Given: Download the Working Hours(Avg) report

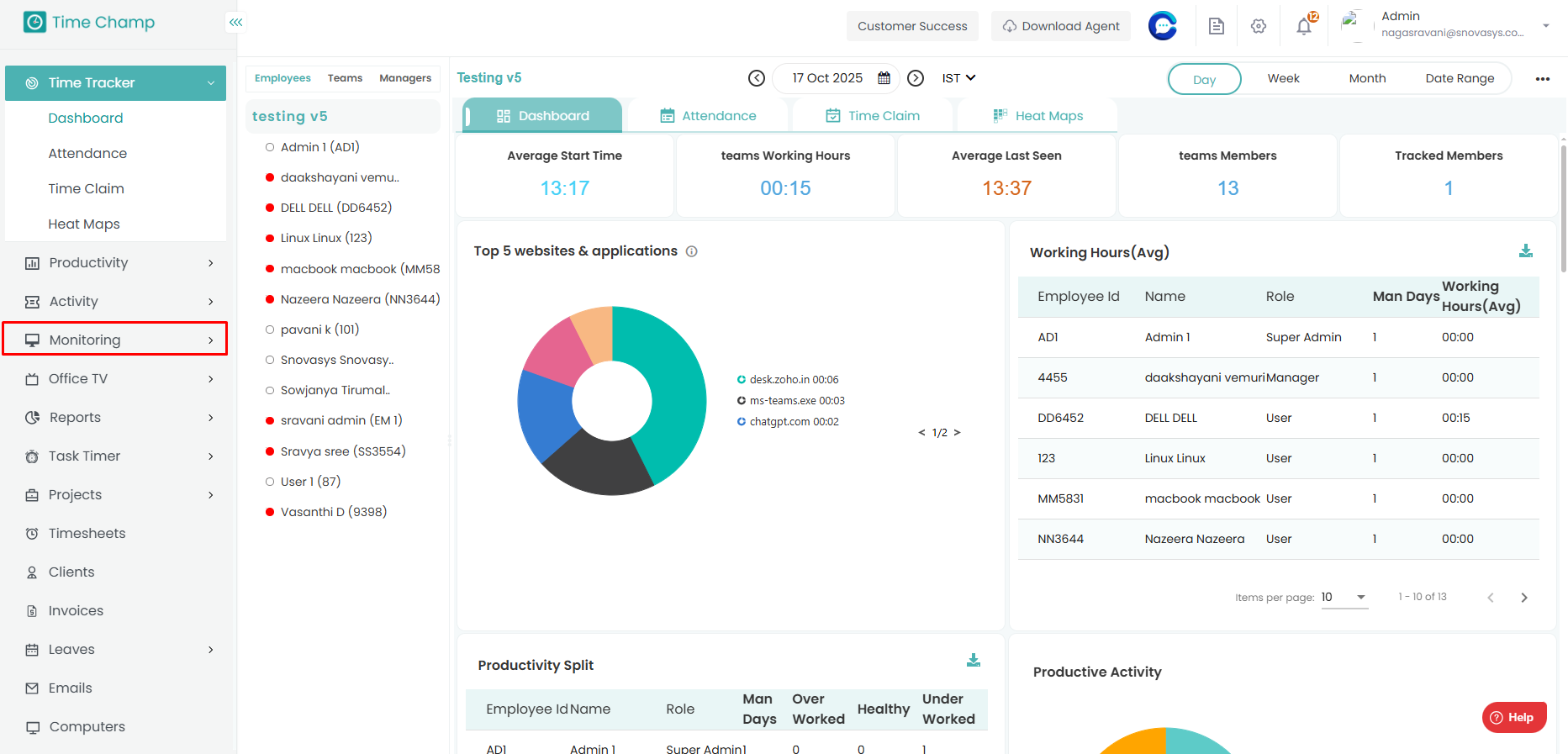Looking at the screenshot, I should coord(1525,250).
